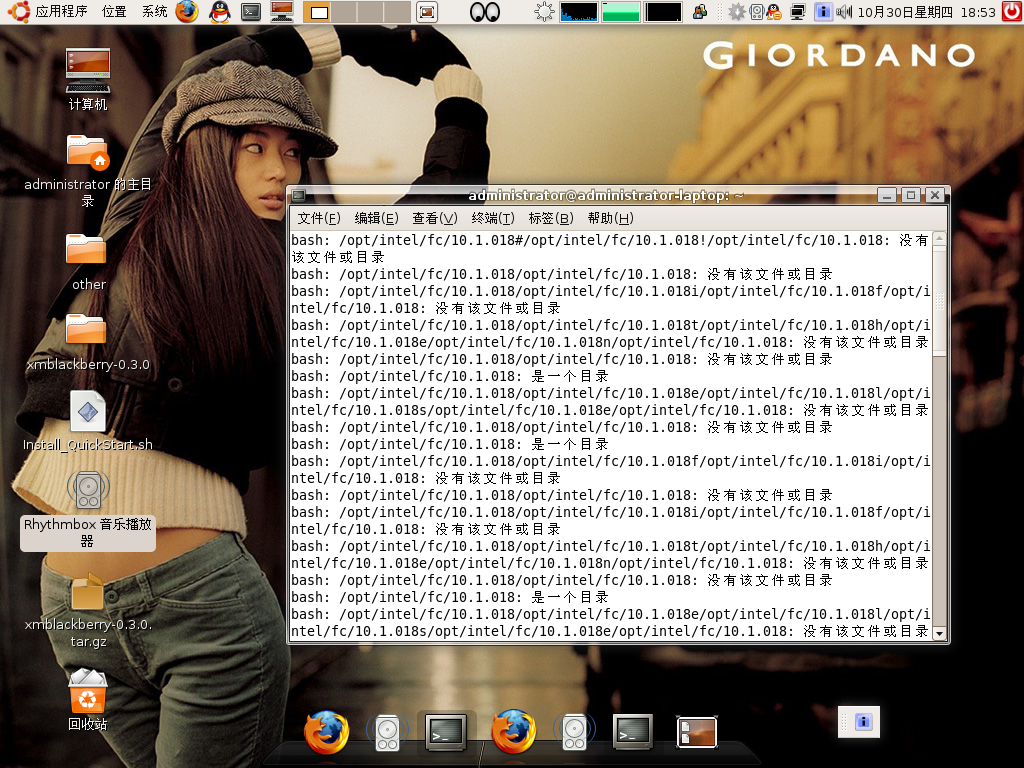Click the desktop-files thumbnail icon in bottom dock
Image resolution: width=1024 pixels, height=768 pixels.
[x=697, y=731]
